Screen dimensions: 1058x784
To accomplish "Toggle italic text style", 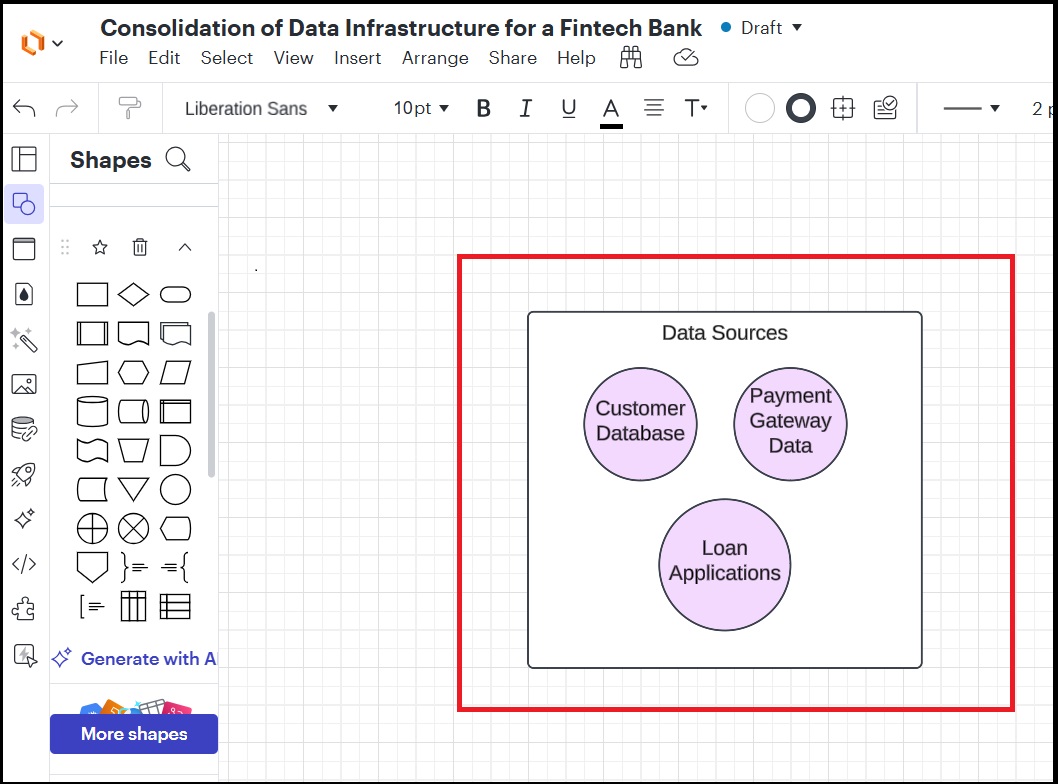I will [x=526, y=108].
